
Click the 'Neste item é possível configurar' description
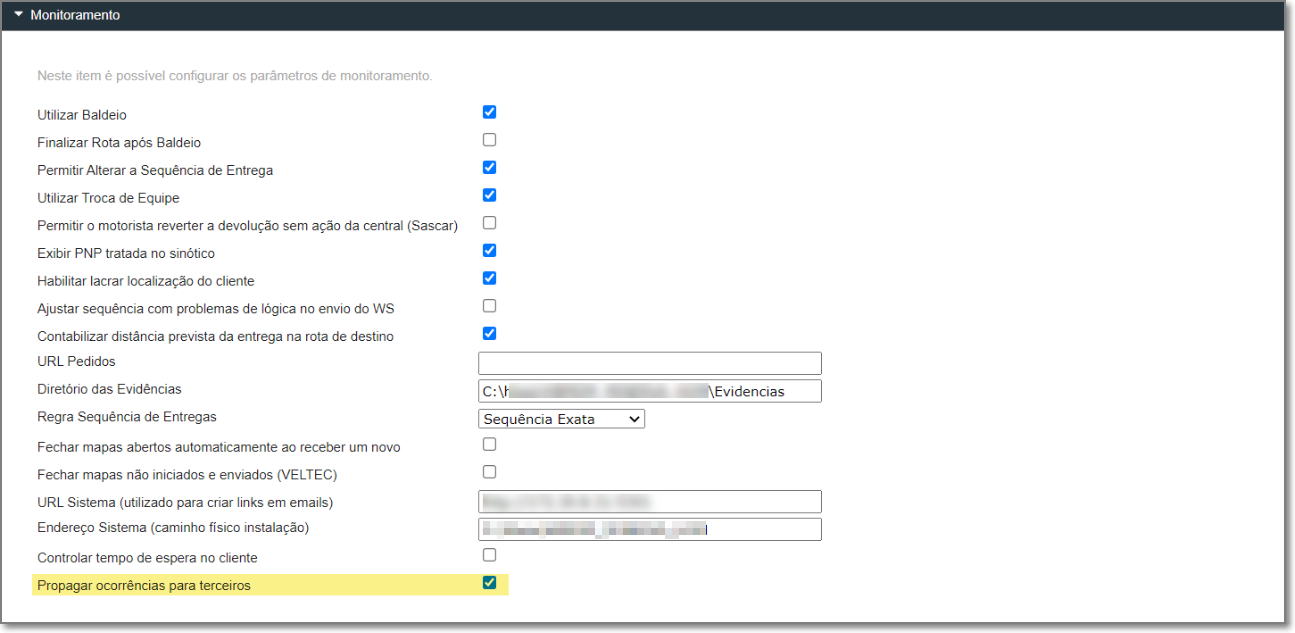pos(234,76)
